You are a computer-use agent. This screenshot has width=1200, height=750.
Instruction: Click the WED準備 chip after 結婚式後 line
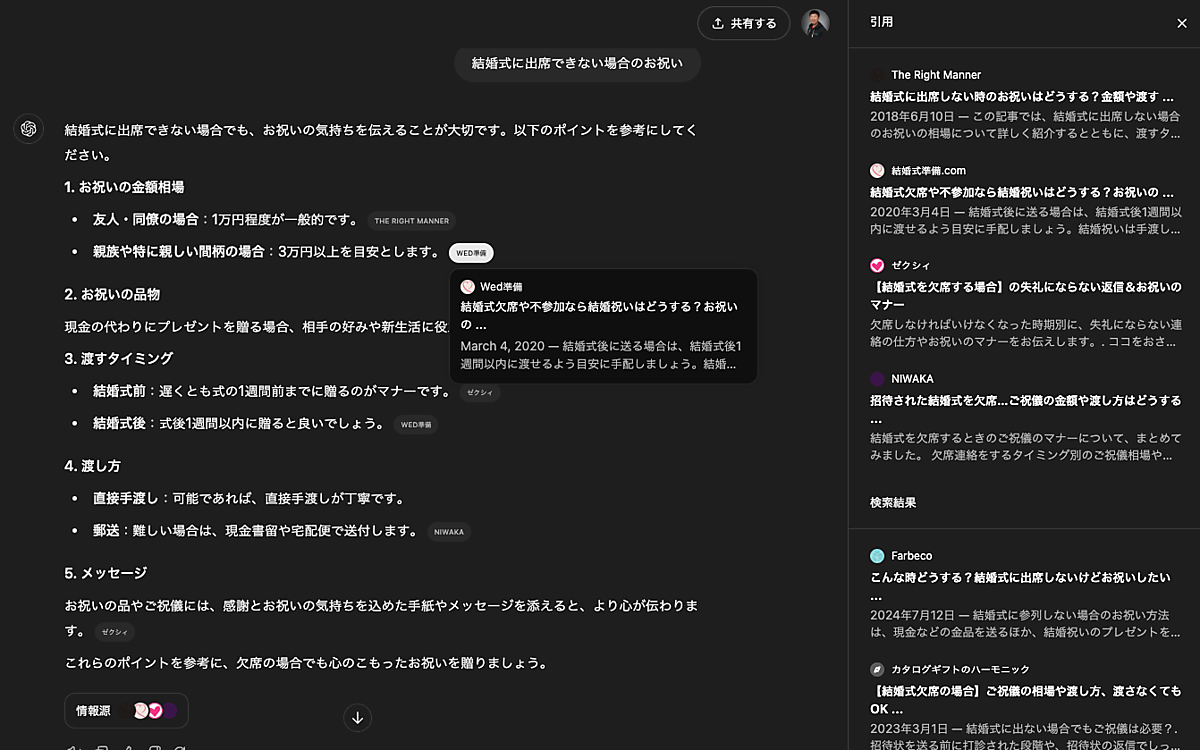(x=415, y=424)
